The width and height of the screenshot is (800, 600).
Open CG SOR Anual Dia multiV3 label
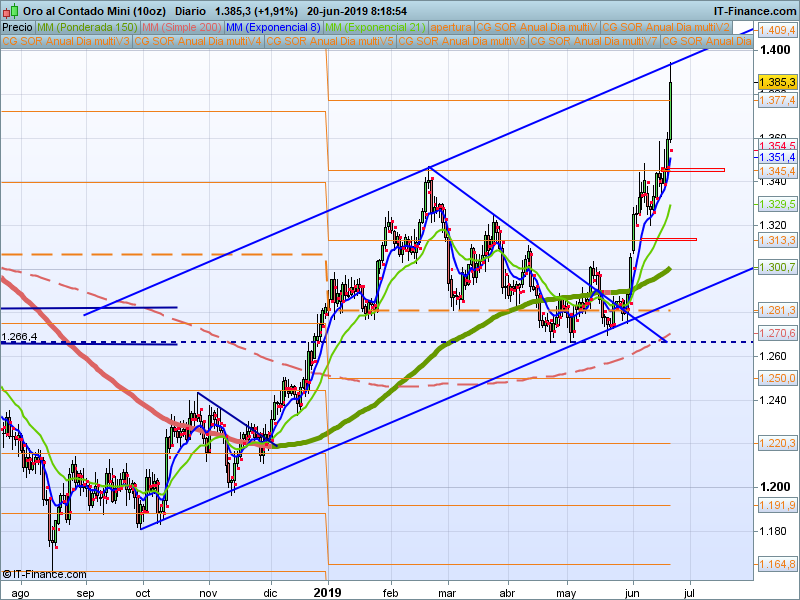[x=66, y=41]
